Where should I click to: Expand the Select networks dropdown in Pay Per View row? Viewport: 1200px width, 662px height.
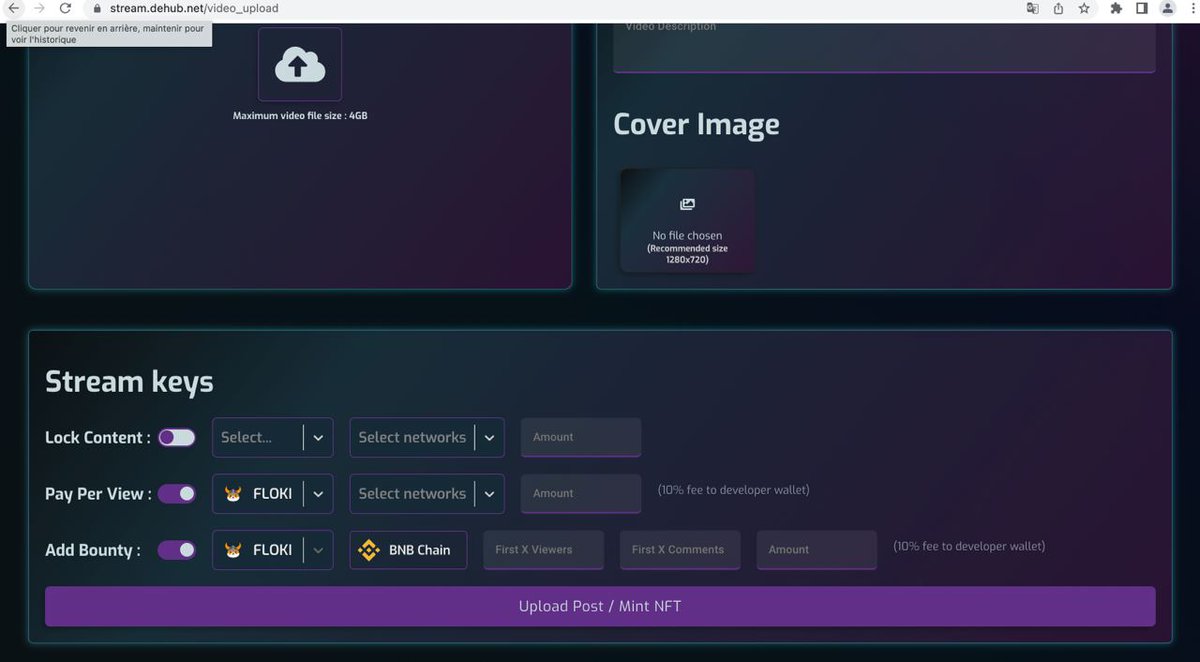(x=489, y=493)
